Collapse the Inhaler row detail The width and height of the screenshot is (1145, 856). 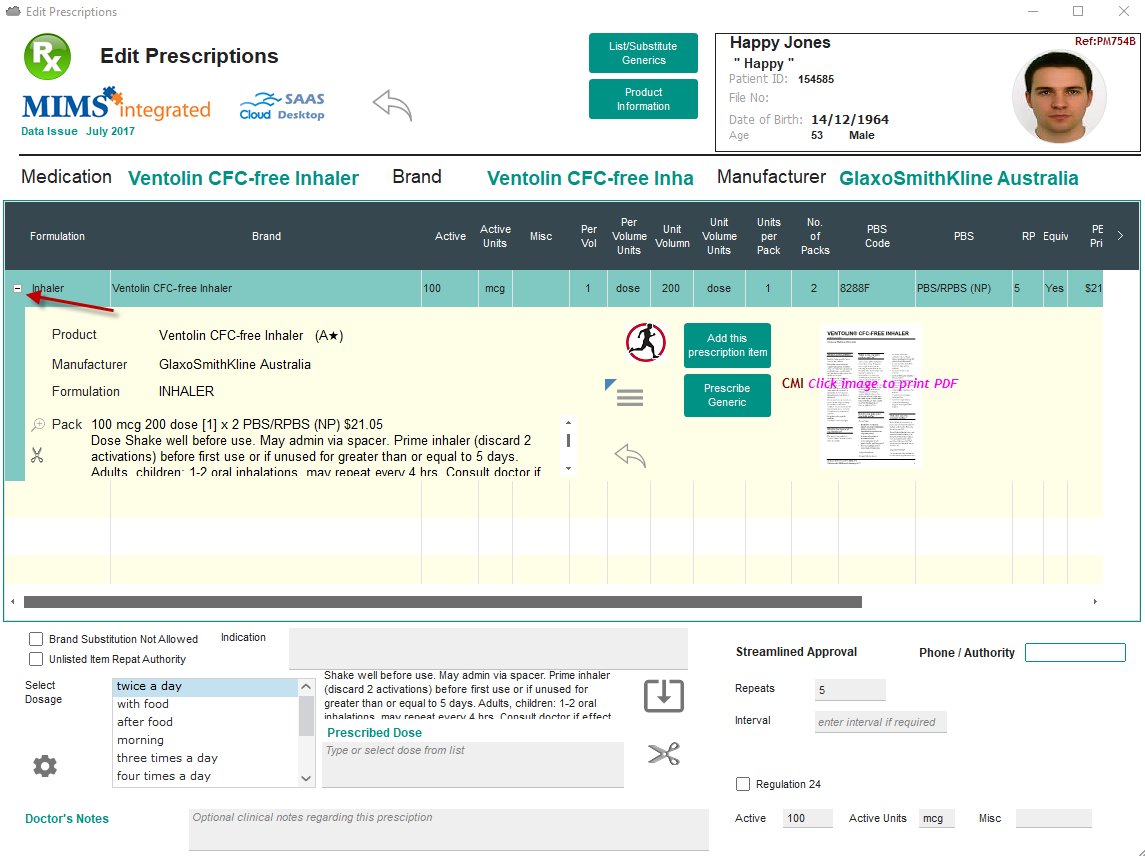[x=18, y=288]
